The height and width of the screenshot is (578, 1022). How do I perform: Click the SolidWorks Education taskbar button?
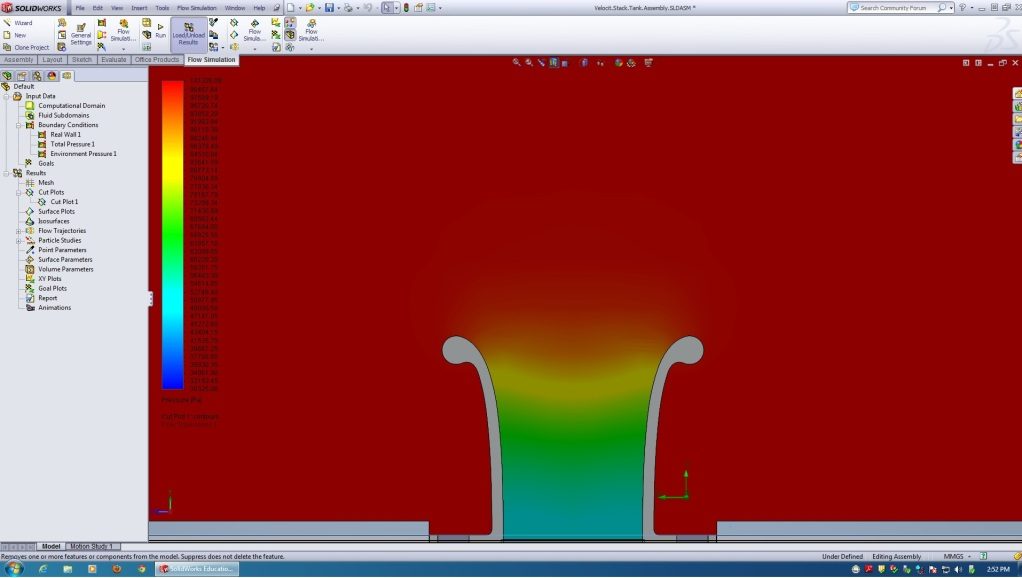click(197, 569)
